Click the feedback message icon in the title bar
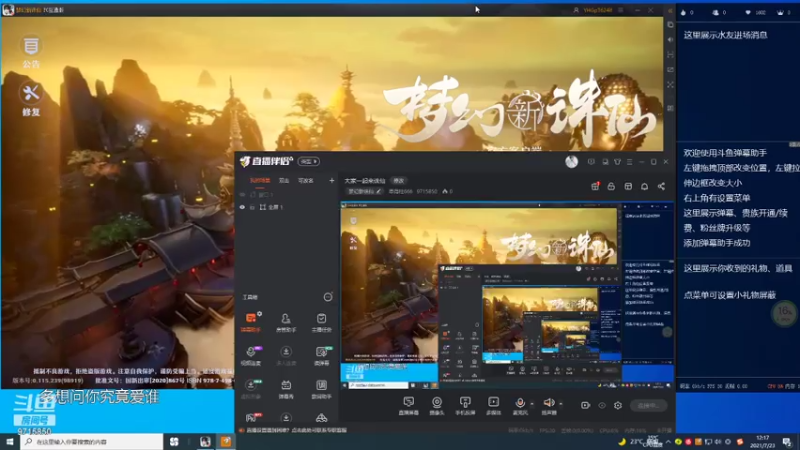The width and height of the screenshot is (800, 450). 591,162
